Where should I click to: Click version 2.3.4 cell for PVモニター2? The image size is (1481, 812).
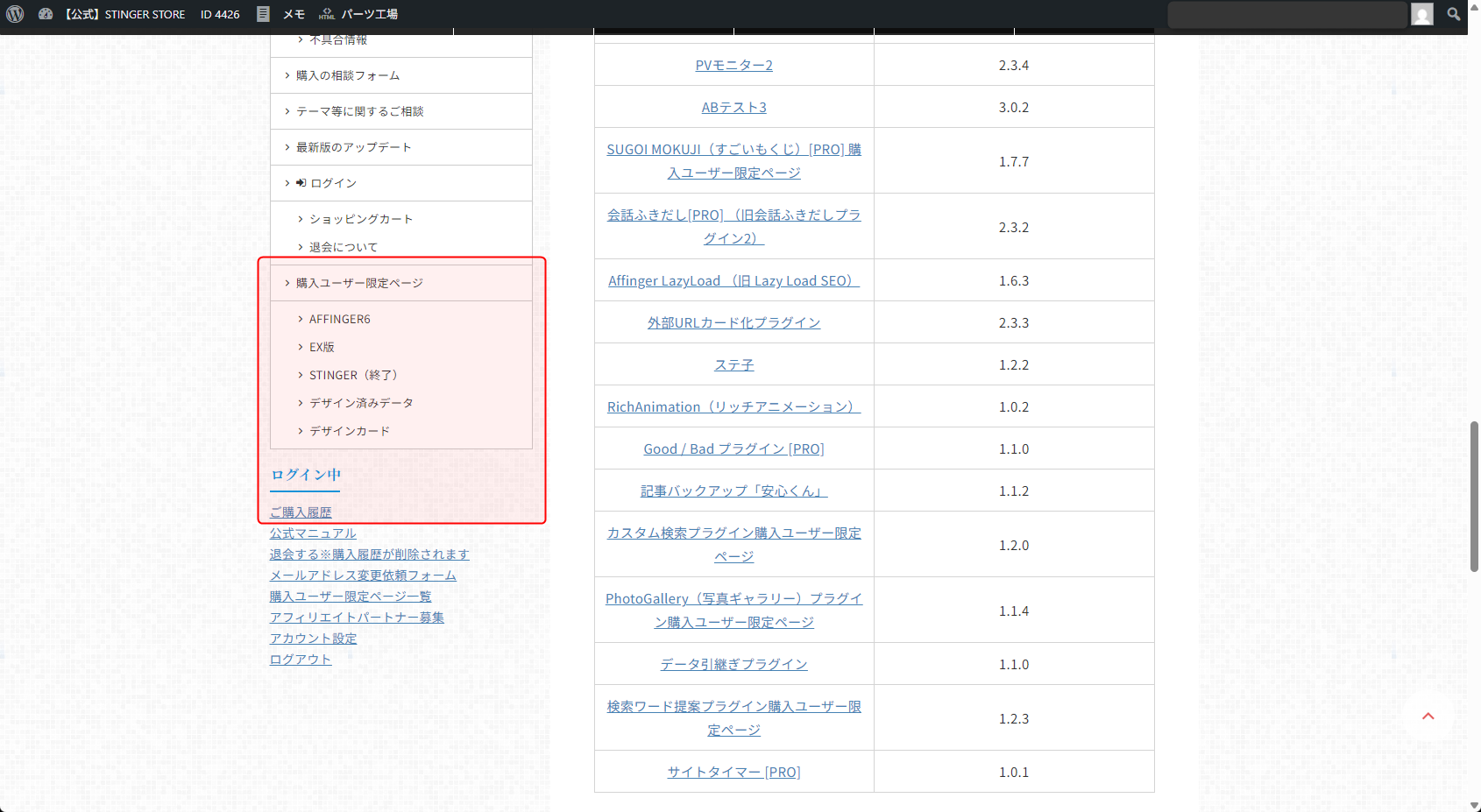pyautogui.click(x=1014, y=65)
